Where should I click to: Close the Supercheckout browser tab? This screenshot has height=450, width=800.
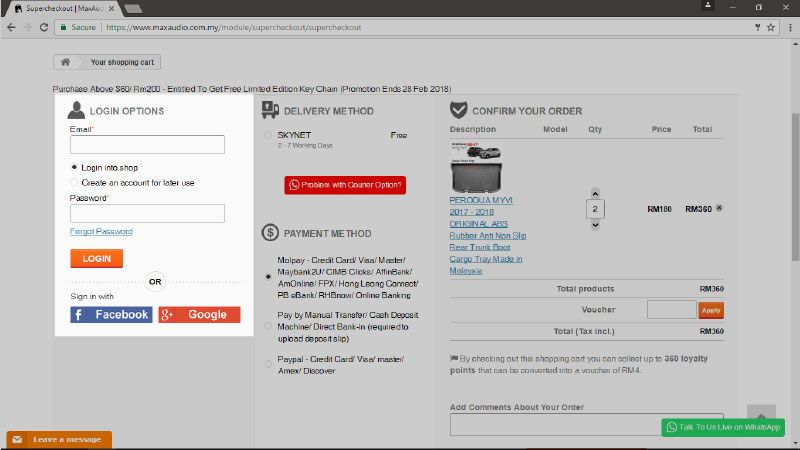click(x=111, y=9)
